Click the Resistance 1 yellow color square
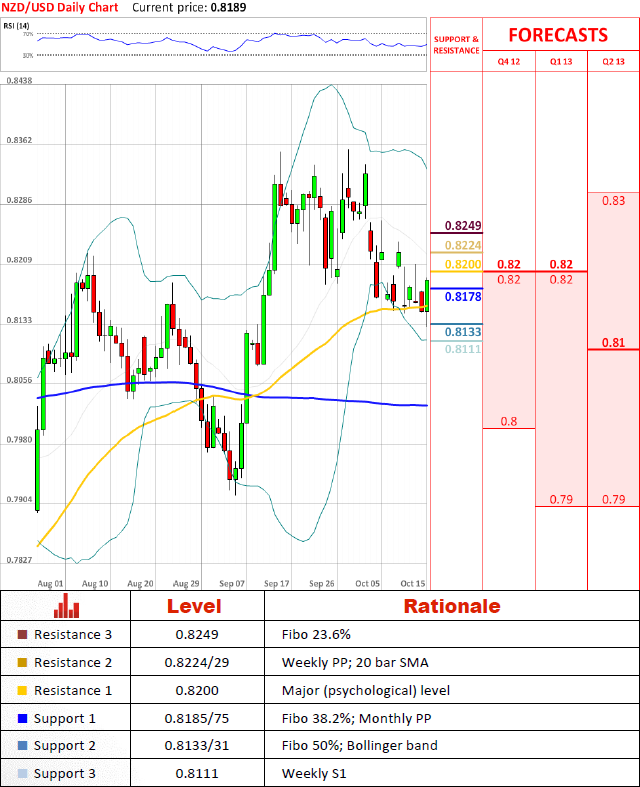Image resolution: width=640 pixels, height=787 pixels. [x=23, y=690]
